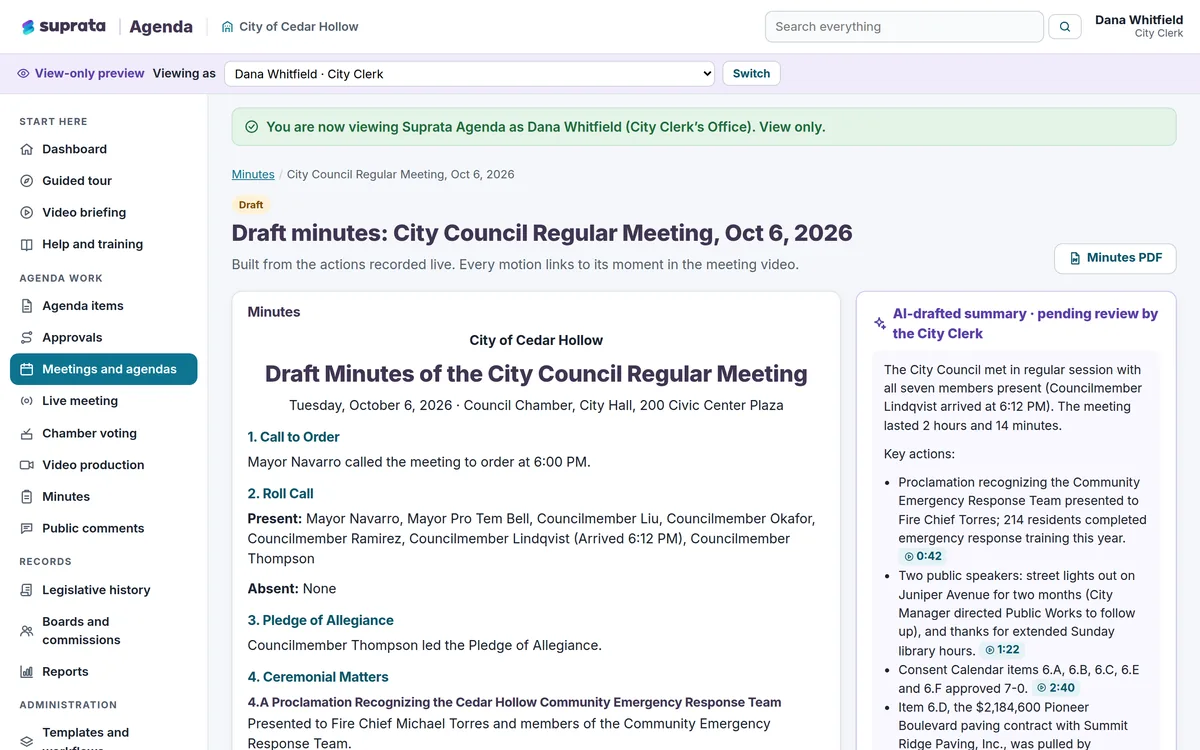This screenshot has width=1200, height=750.
Task: Click the View-only preview eye icon
Action: [x=24, y=74]
